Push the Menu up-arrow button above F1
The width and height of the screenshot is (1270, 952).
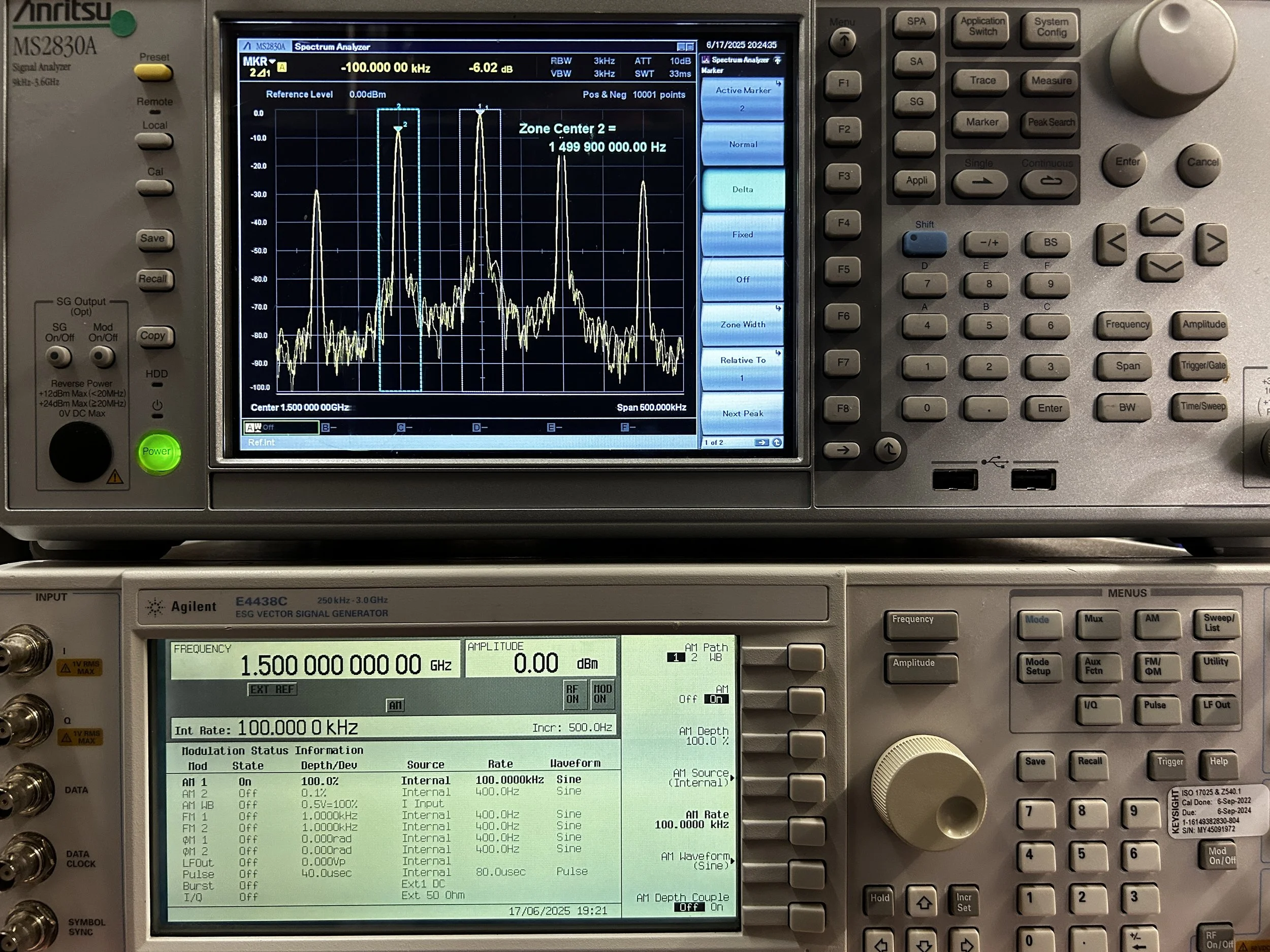point(842,41)
